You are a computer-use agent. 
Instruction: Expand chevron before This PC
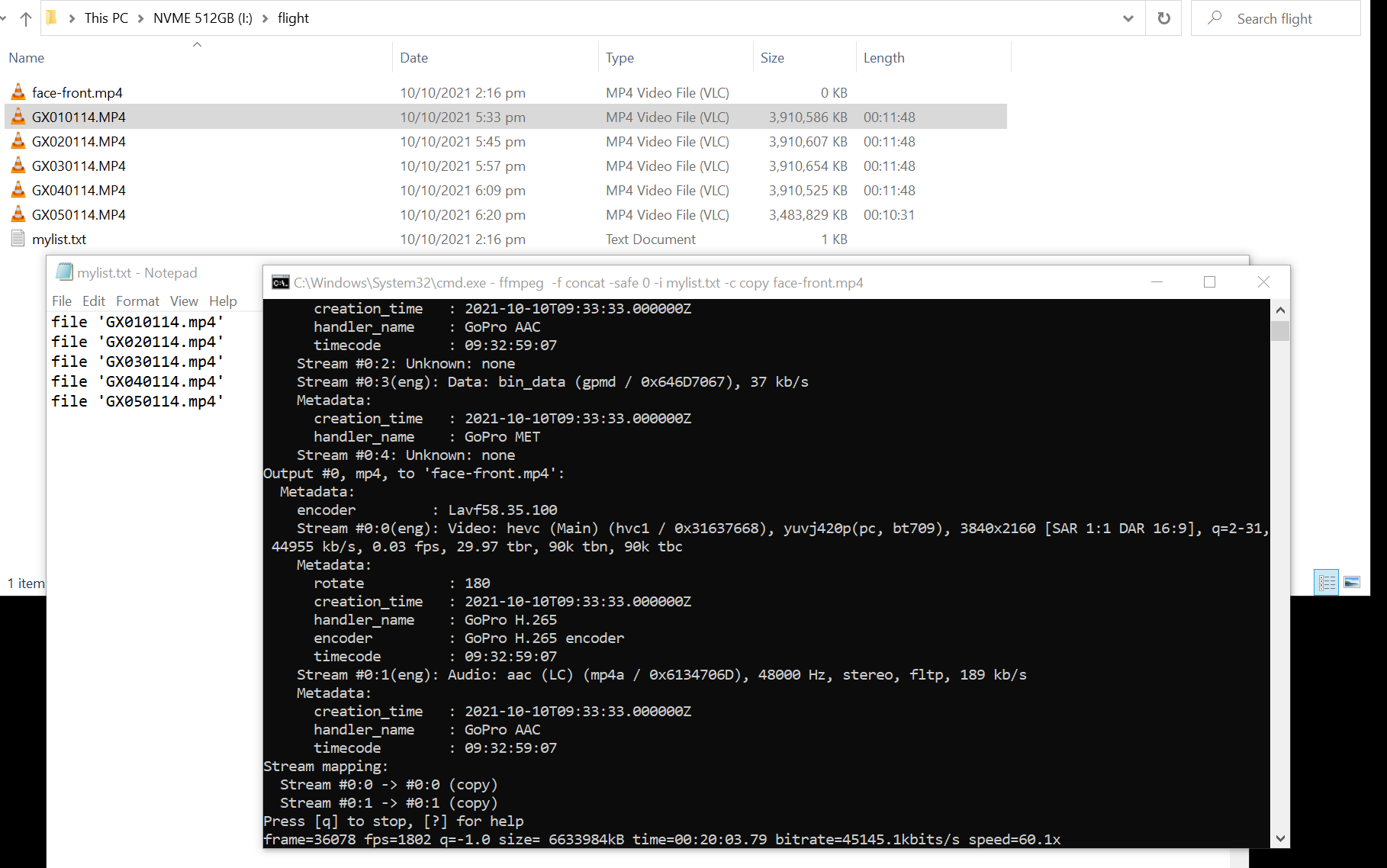pyautogui.click(x=72, y=18)
